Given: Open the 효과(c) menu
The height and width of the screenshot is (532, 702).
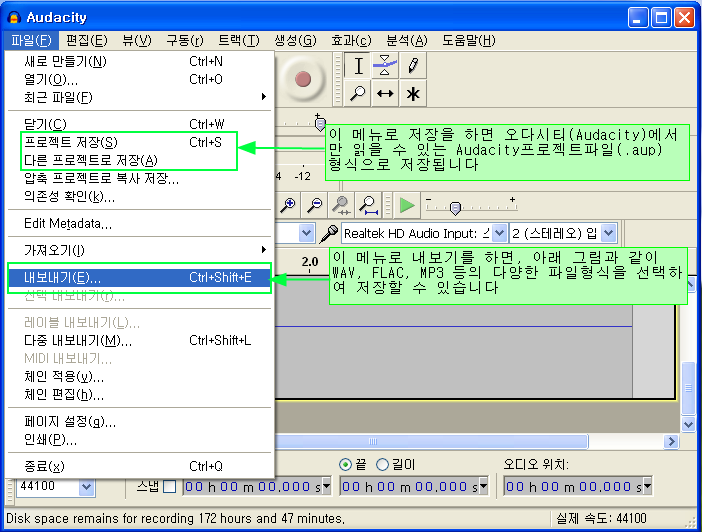Looking at the screenshot, I should 351,41.
